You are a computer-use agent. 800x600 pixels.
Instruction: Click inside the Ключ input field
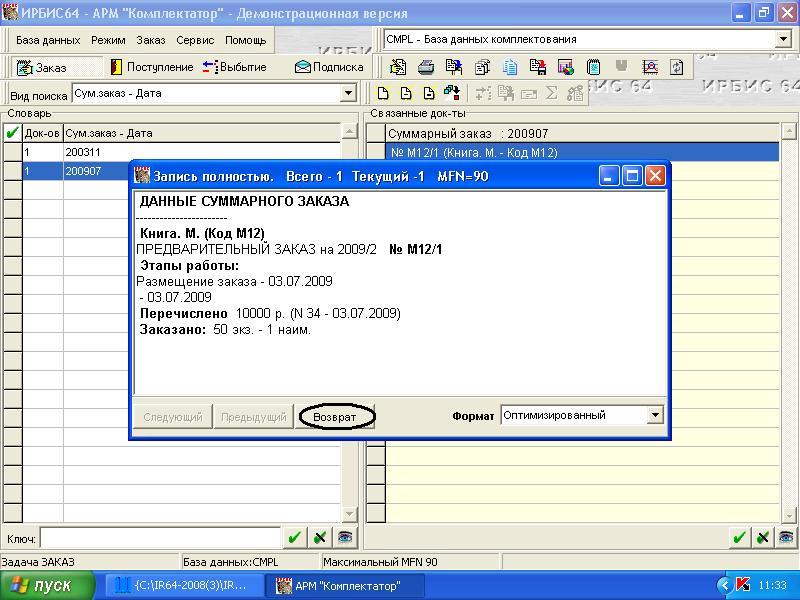point(160,538)
